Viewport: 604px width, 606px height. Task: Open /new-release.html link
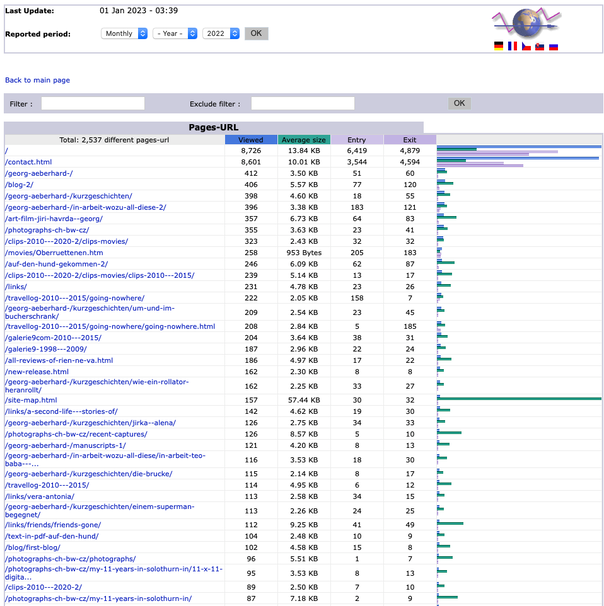(x=37, y=372)
